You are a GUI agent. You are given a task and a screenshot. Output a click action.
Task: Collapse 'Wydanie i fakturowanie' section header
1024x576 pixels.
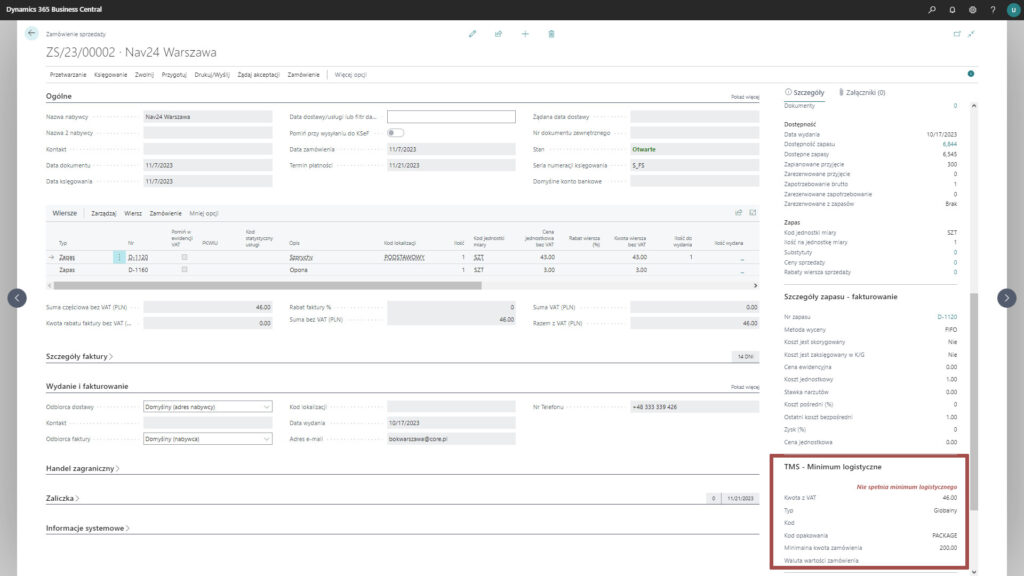pos(87,387)
